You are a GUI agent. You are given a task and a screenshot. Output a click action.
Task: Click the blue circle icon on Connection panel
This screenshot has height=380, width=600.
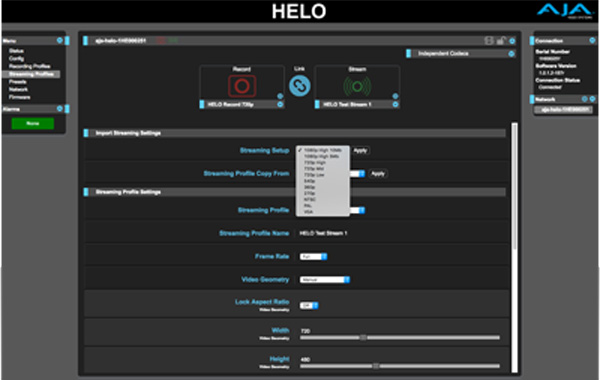click(x=592, y=41)
